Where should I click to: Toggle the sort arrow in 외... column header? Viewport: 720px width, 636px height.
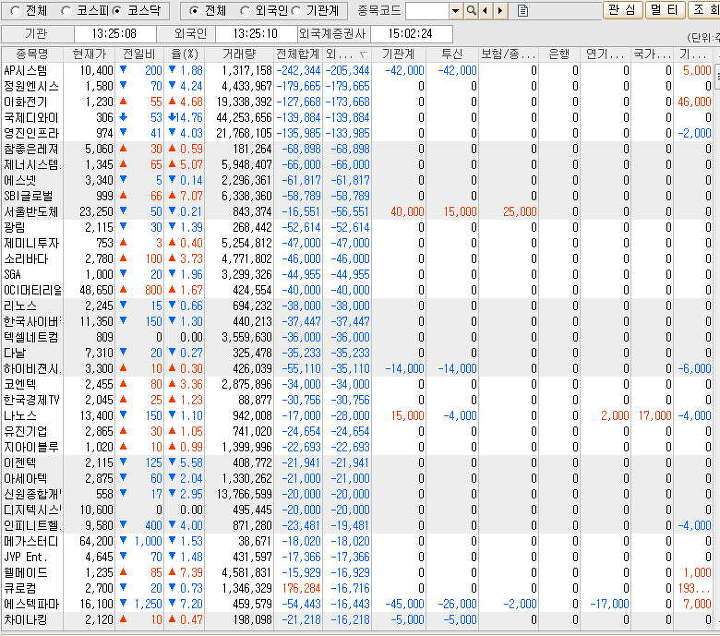(x=363, y=55)
